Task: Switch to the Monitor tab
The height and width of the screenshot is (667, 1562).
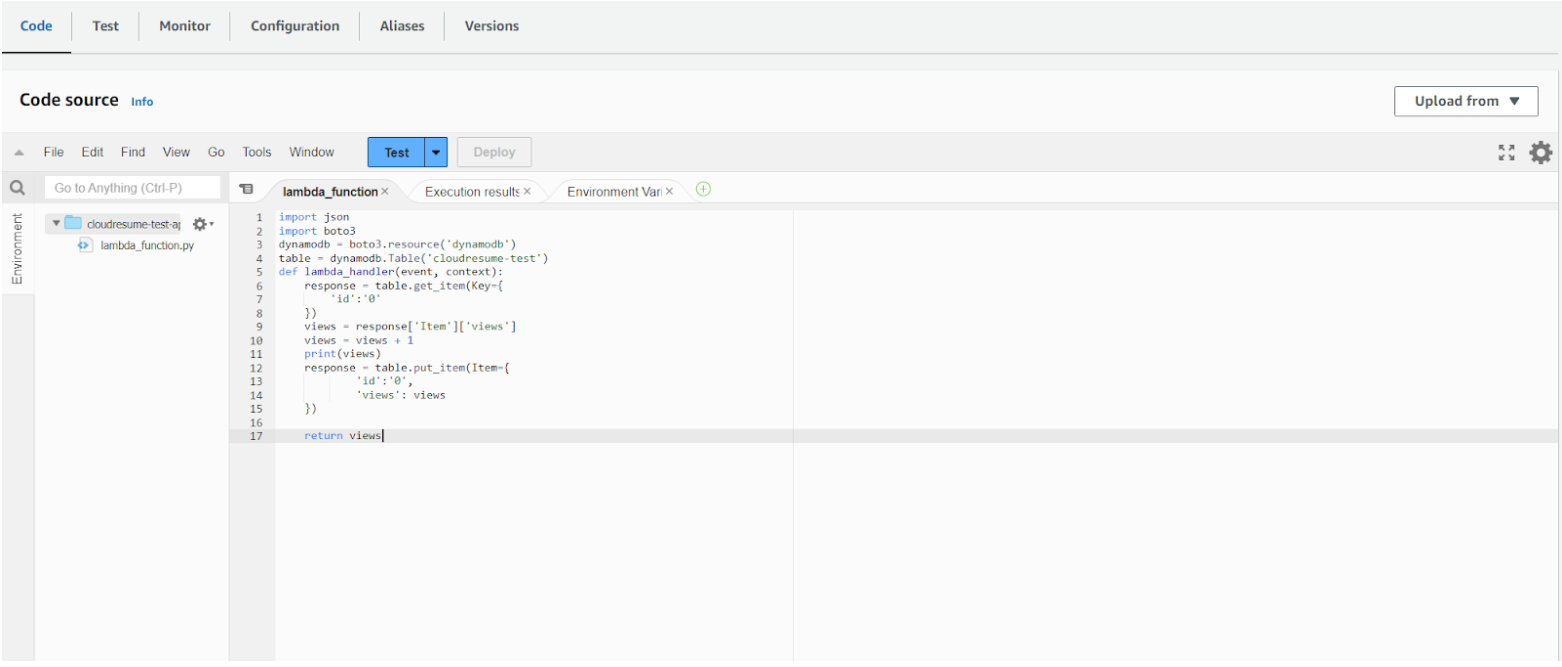Action: 185,26
